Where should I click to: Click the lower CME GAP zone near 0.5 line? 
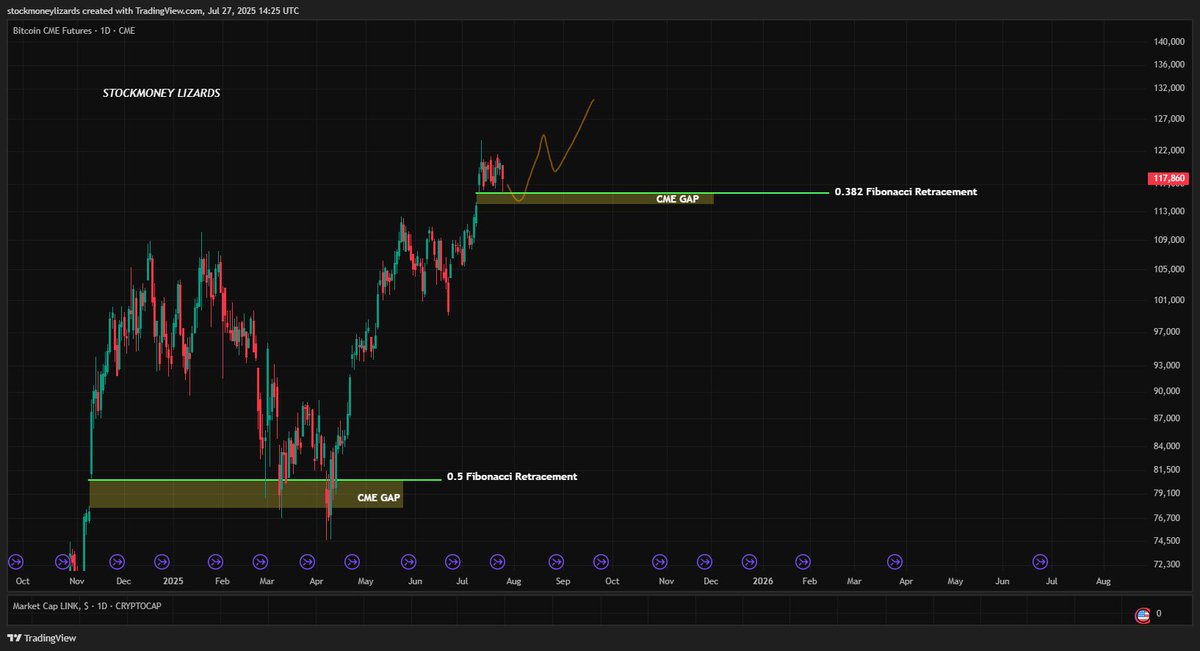click(246, 494)
